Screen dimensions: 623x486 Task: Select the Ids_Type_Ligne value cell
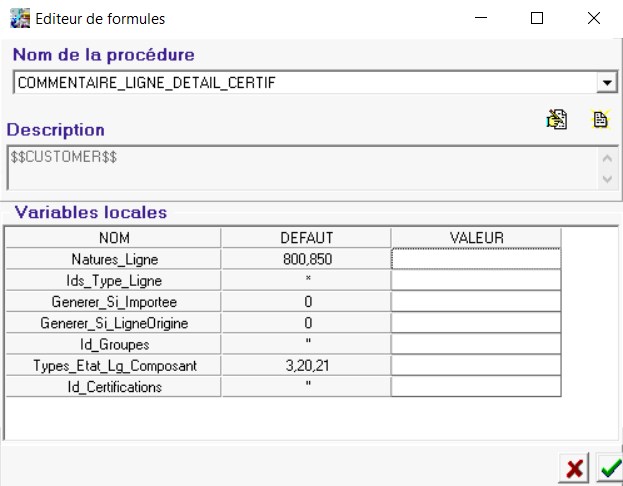point(475,280)
